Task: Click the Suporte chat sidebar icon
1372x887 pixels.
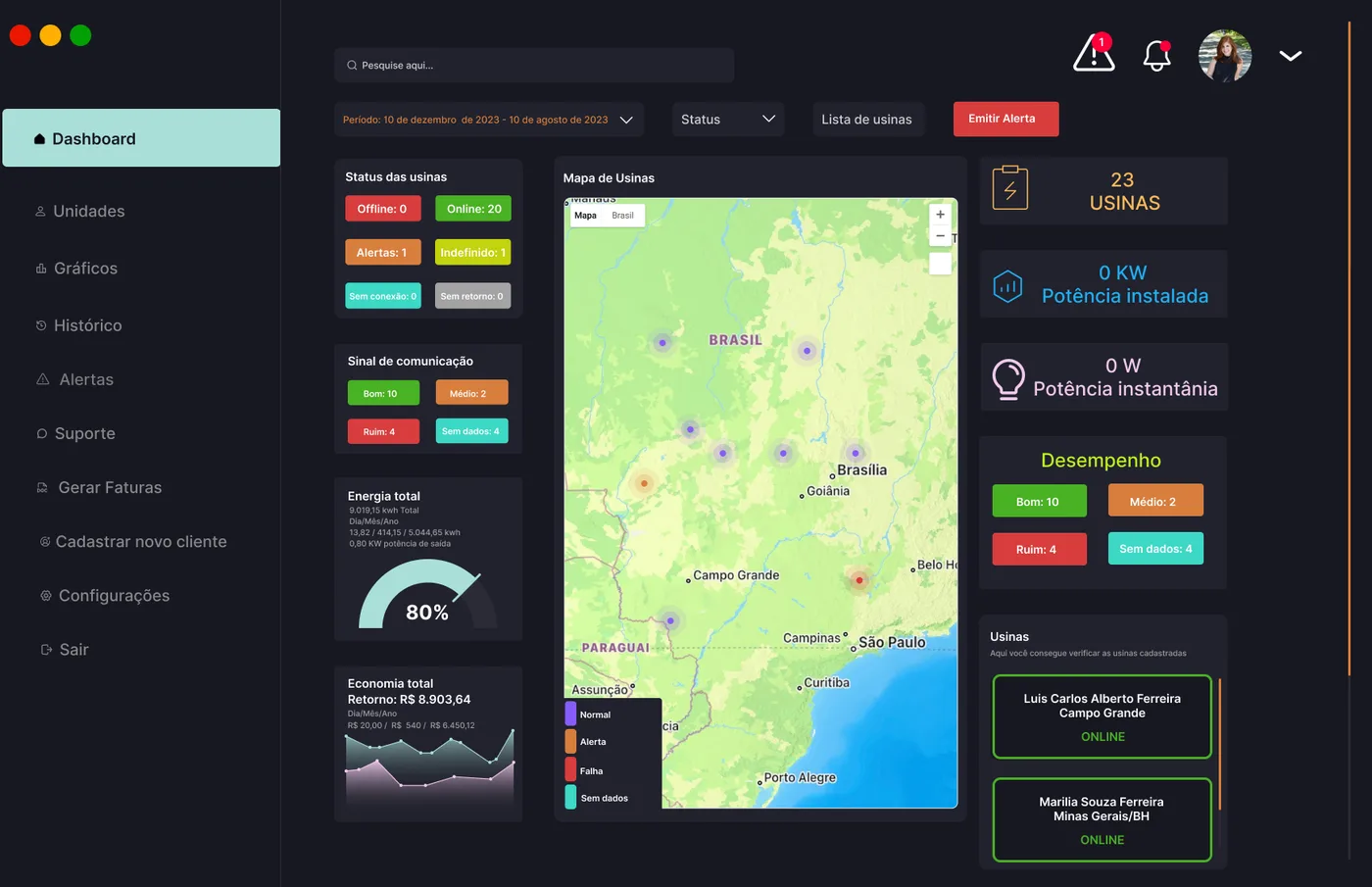Action: (x=42, y=433)
